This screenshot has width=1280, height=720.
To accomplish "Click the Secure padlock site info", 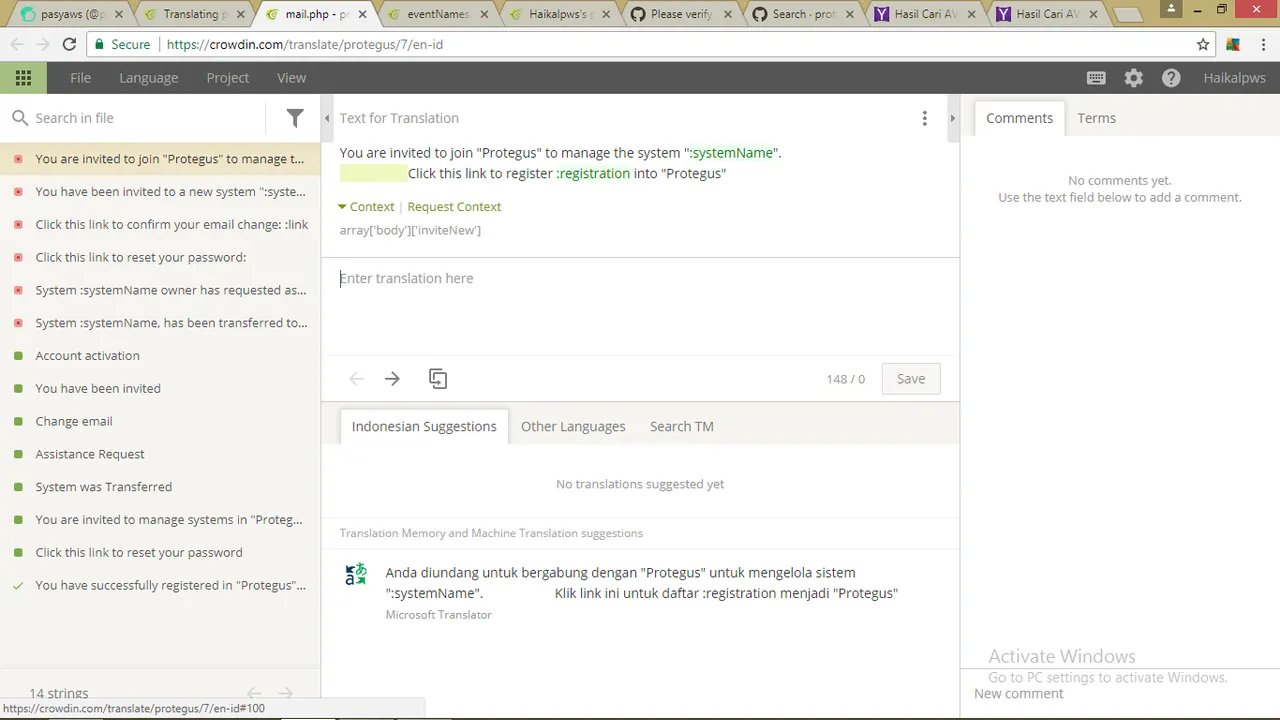I will coord(122,44).
